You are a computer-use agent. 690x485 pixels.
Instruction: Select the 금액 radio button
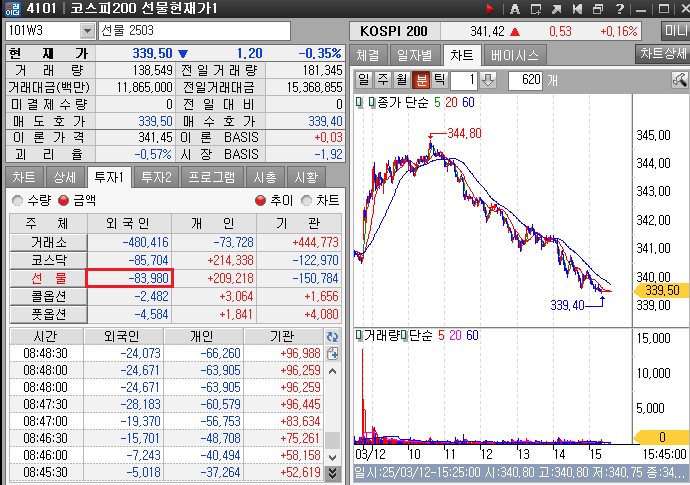tap(64, 201)
